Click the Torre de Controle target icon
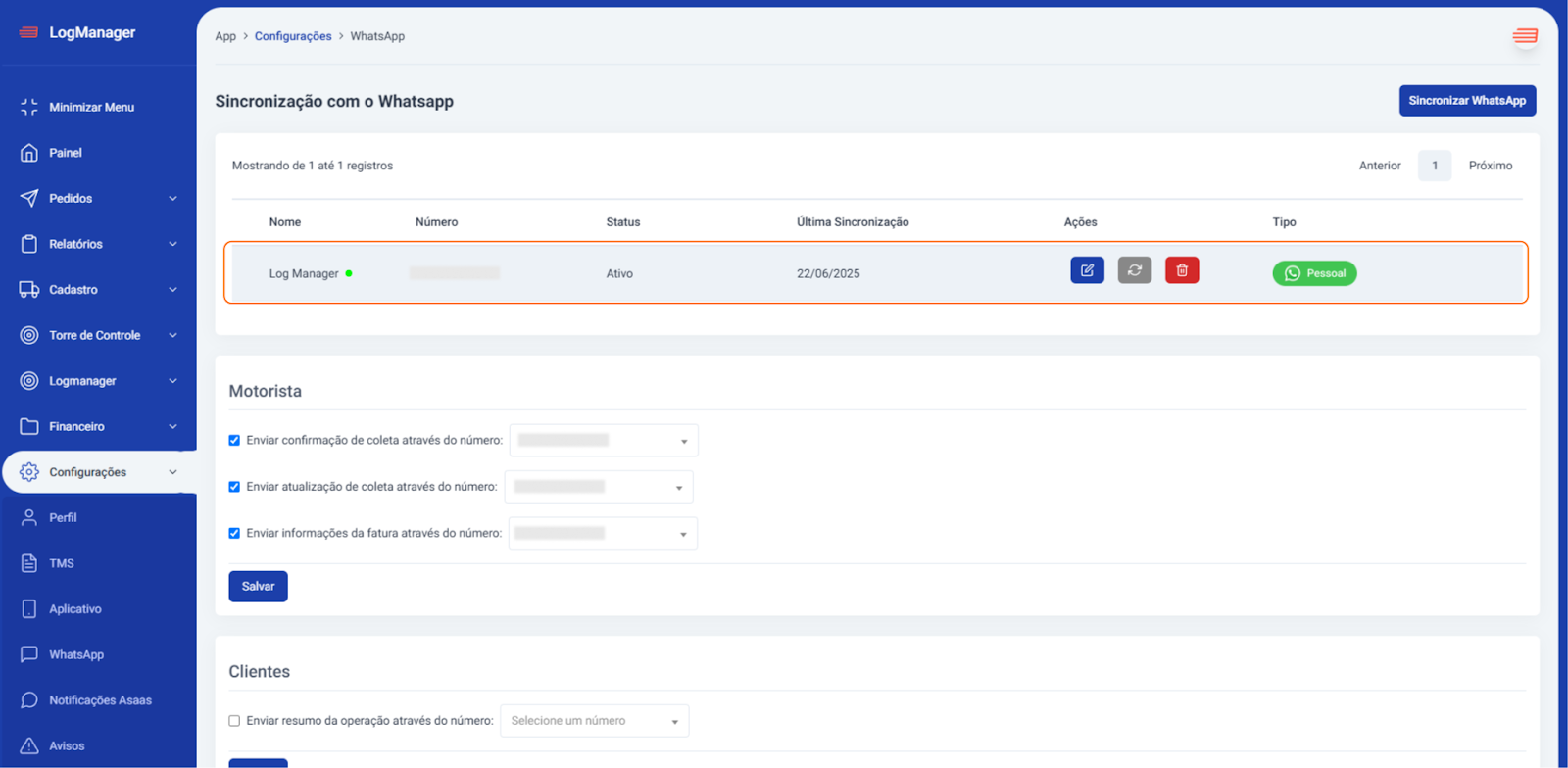 [x=29, y=335]
